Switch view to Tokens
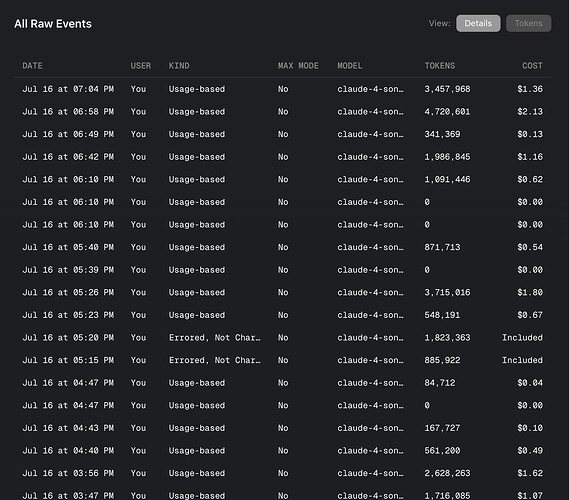The width and height of the screenshot is (569, 500). [x=528, y=23]
